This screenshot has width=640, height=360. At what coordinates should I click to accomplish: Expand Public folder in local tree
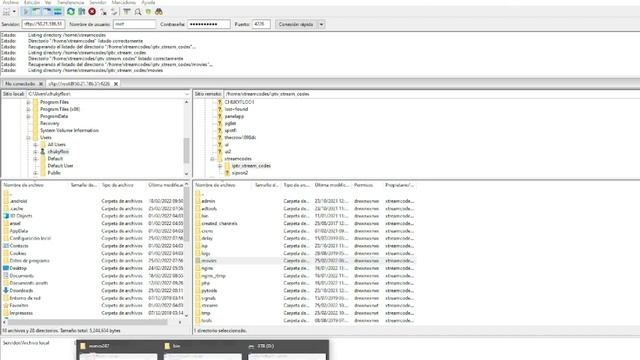pos(36,173)
